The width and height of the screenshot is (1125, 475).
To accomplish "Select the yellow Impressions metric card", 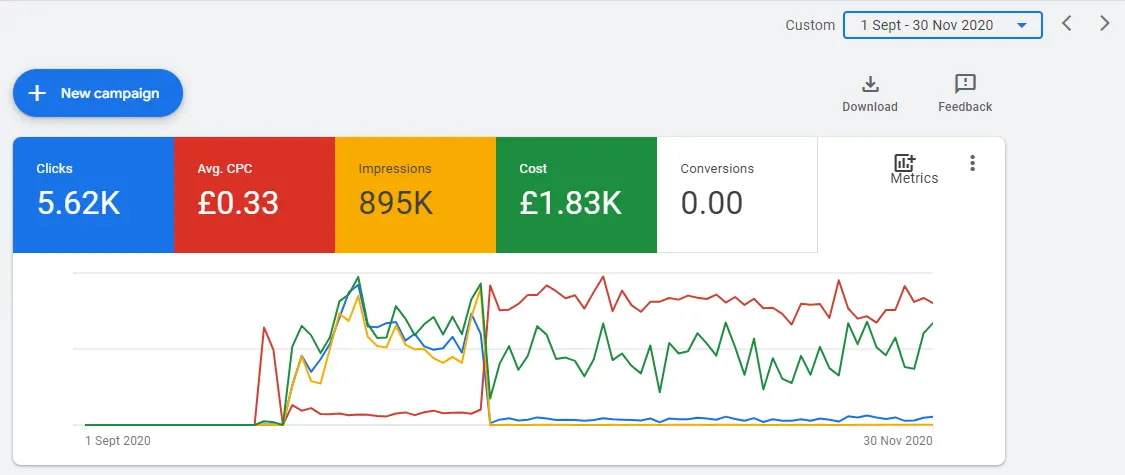I will coord(415,194).
